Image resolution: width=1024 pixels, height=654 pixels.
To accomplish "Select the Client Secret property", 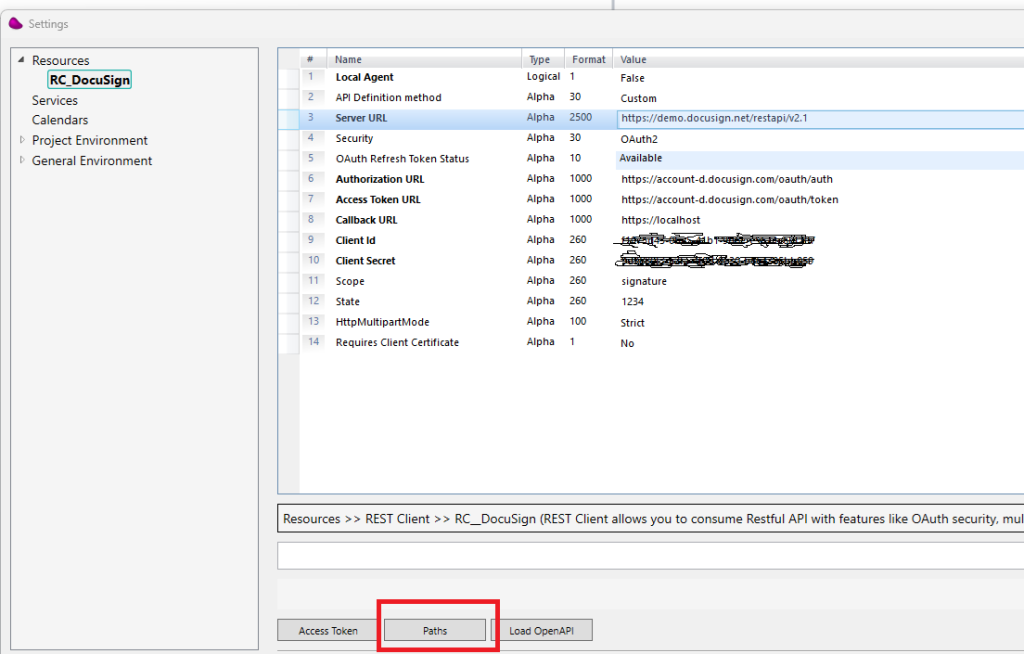I will click(x=366, y=261).
